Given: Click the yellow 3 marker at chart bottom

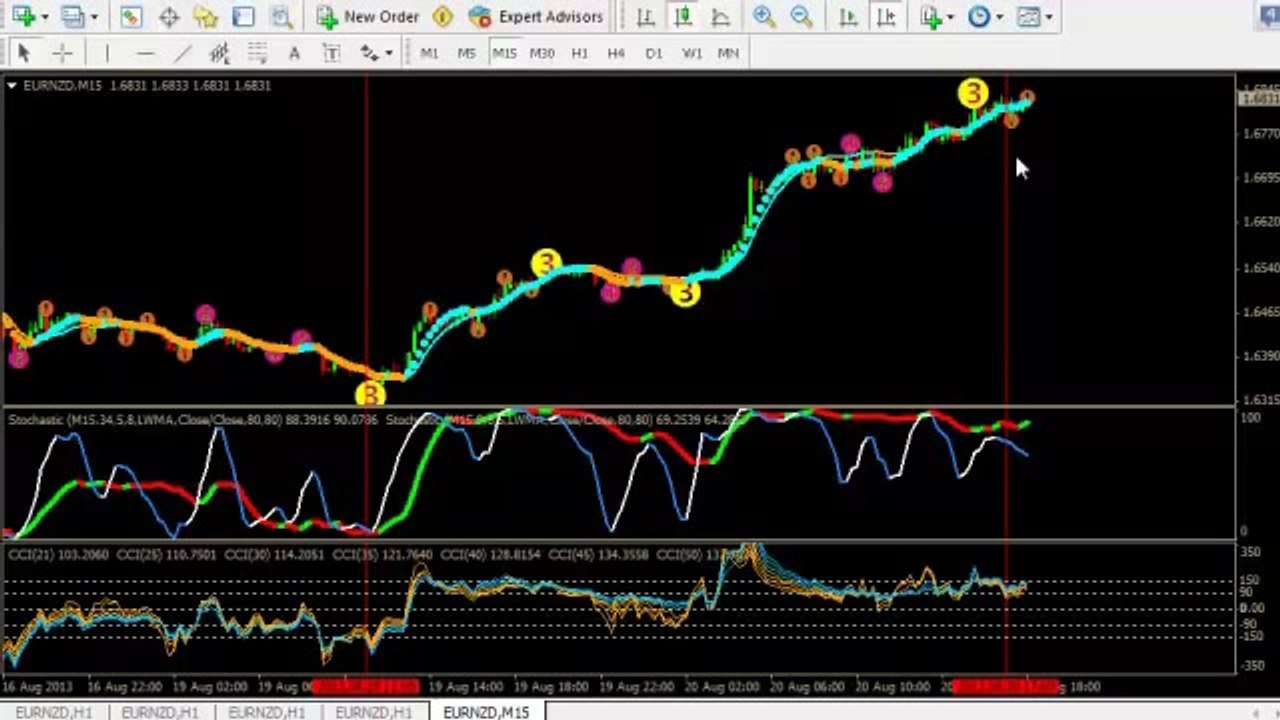Looking at the screenshot, I should 370,394.
